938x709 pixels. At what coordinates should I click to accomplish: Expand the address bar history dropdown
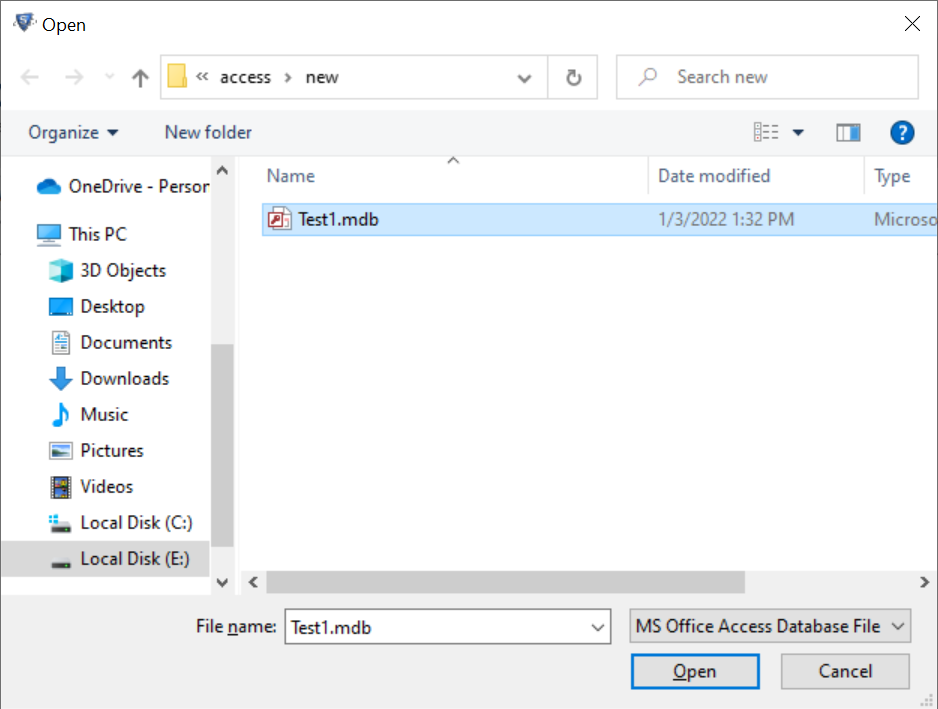click(x=525, y=78)
